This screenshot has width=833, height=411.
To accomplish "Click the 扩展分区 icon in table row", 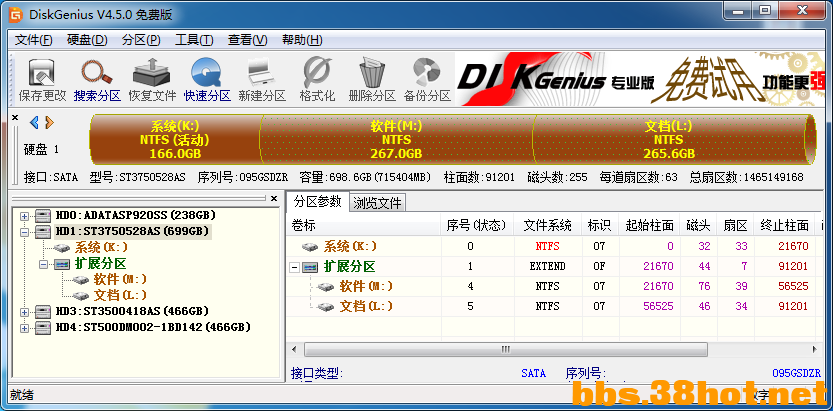I will pyautogui.click(x=310, y=267).
